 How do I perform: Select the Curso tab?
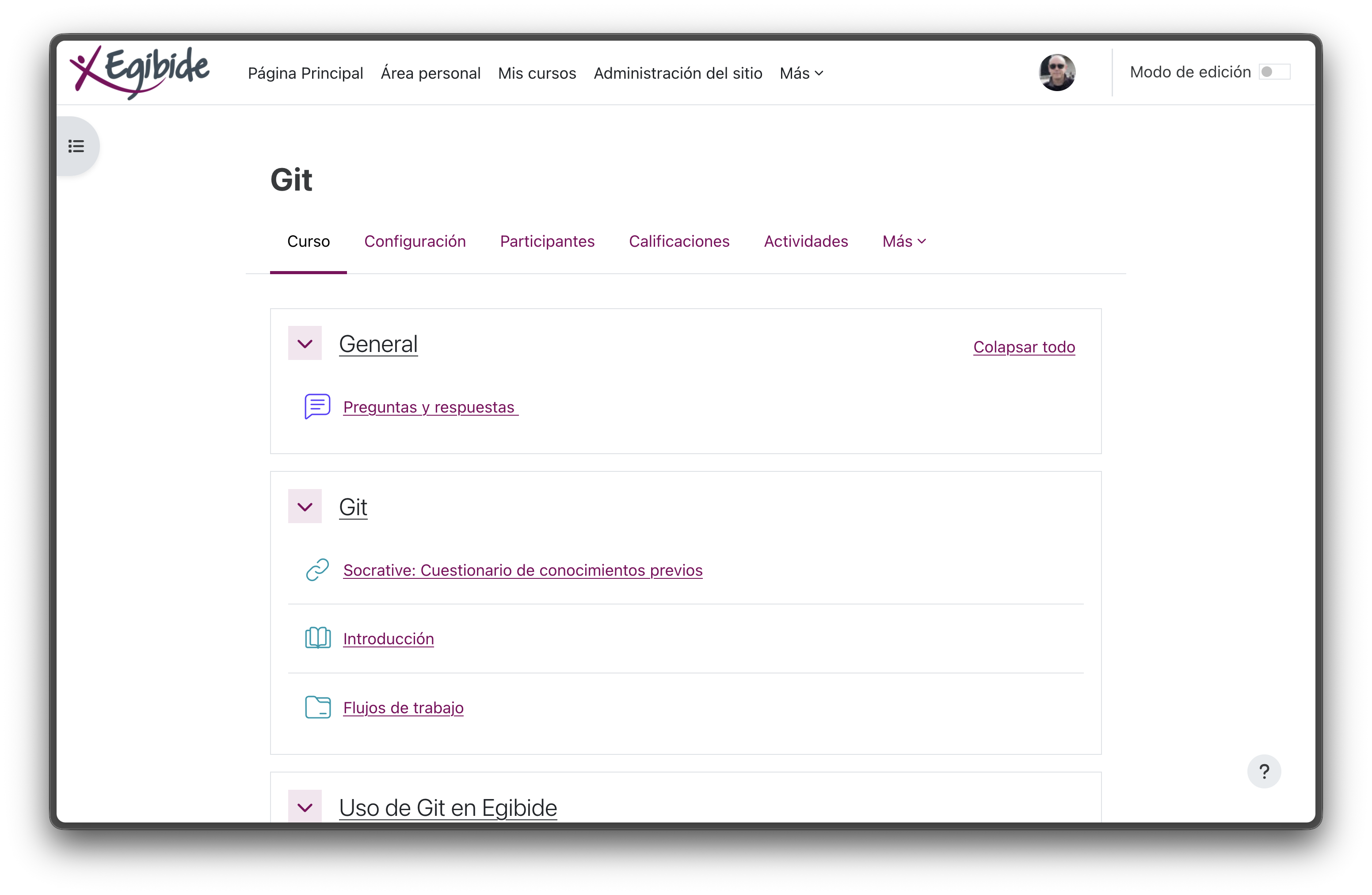click(x=309, y=241)
